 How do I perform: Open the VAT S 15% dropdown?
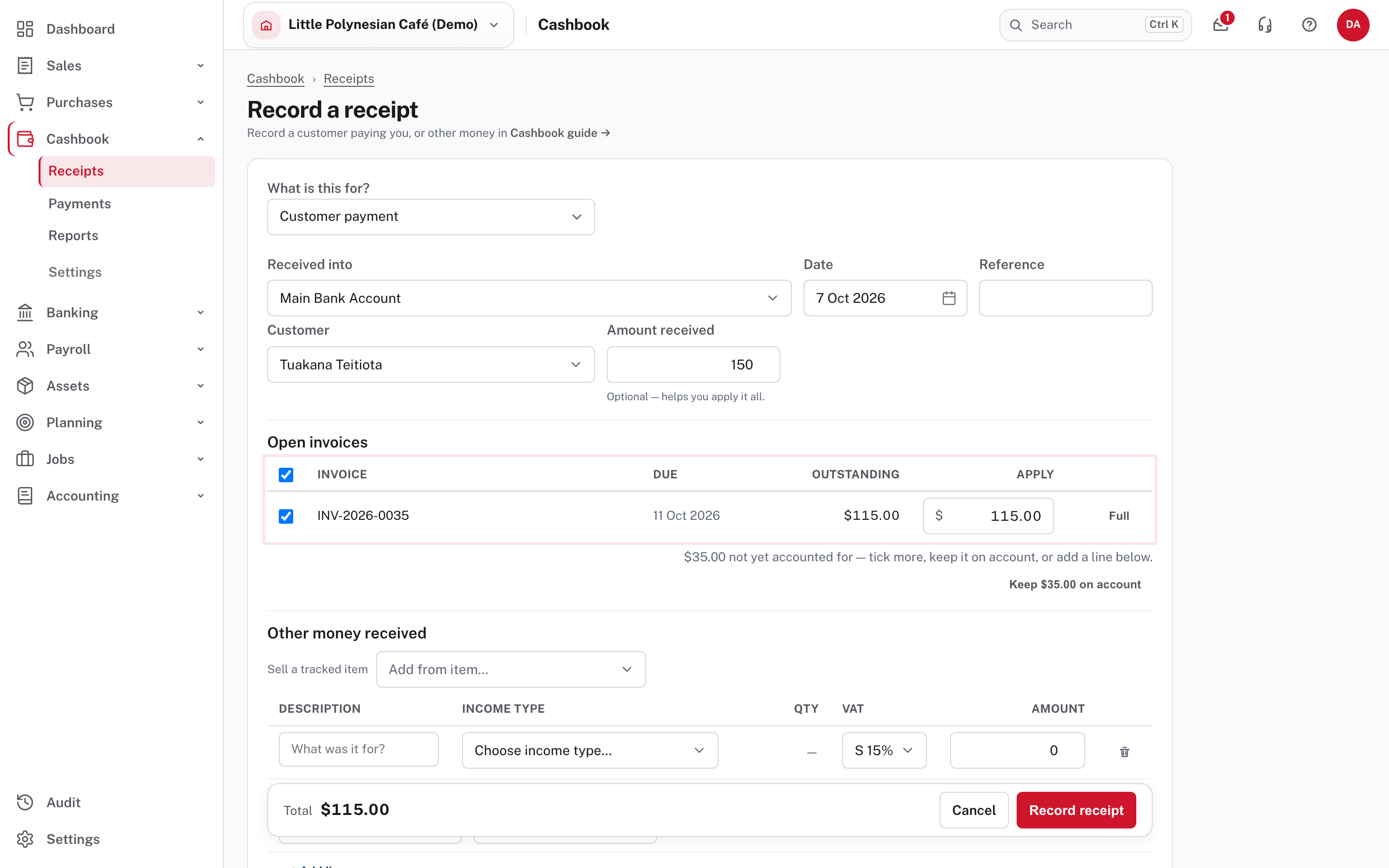tap(884, 750)
